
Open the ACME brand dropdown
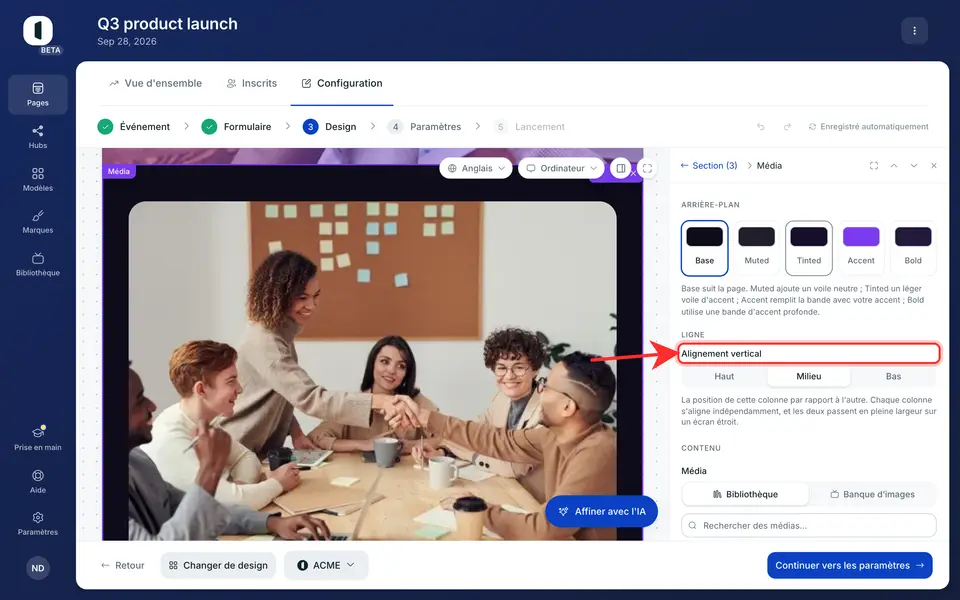click(326, 565)
